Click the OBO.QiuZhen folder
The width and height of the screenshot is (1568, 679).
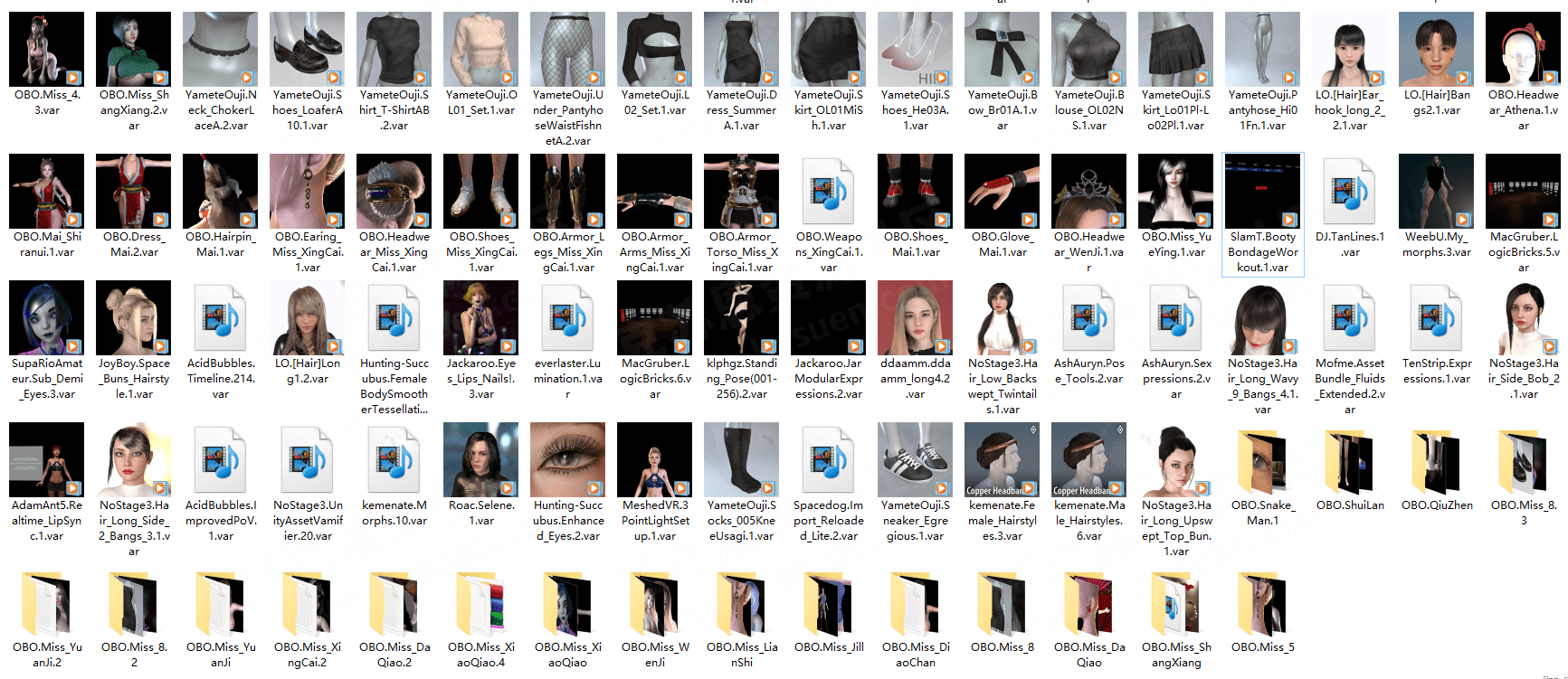pyautogui.click(x=1436, y=460)
